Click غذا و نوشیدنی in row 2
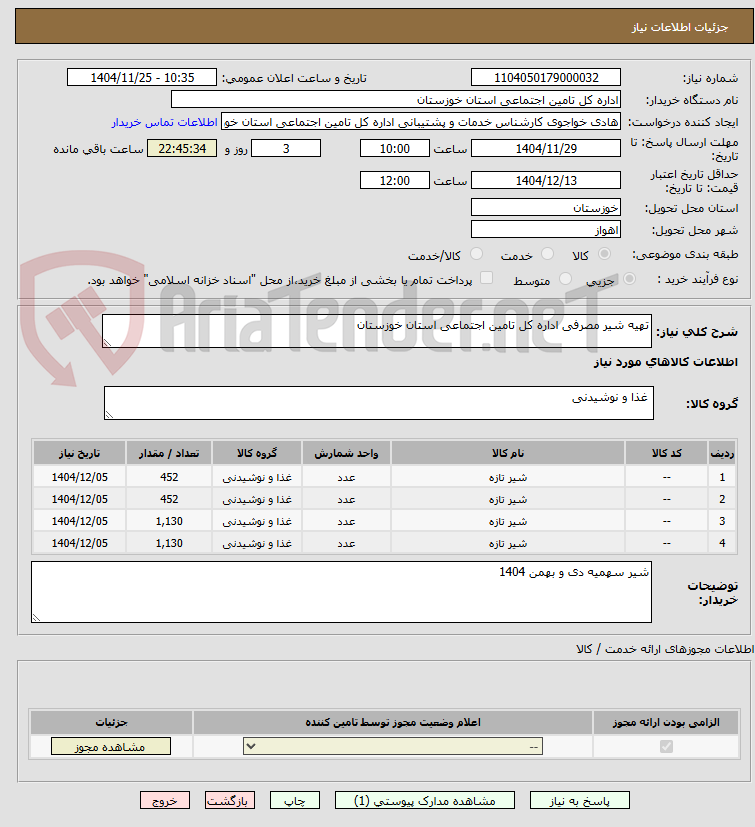Screen dimensions: 755x827 click(257, 499)
